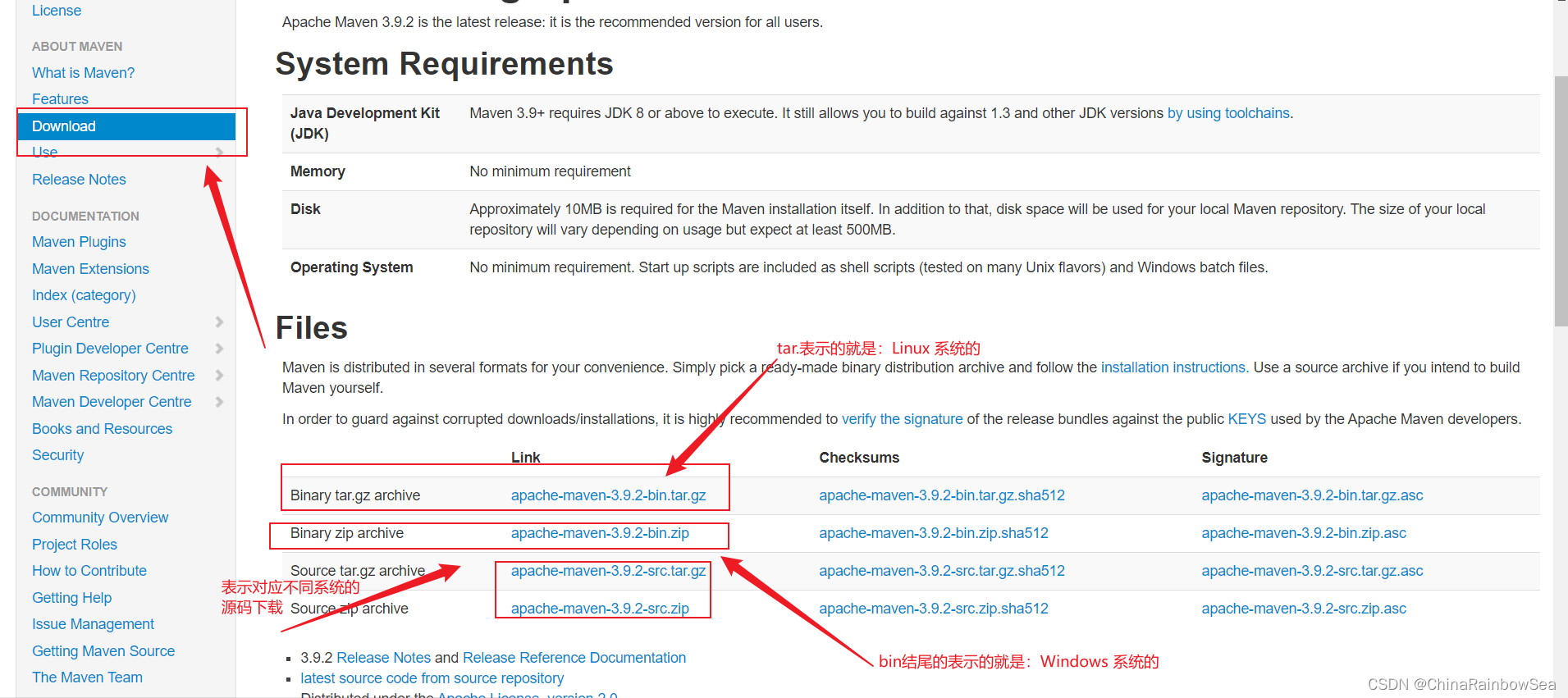Open checksum apache-maven-3.9.2-bin.tar.gz.sha512

942,495
